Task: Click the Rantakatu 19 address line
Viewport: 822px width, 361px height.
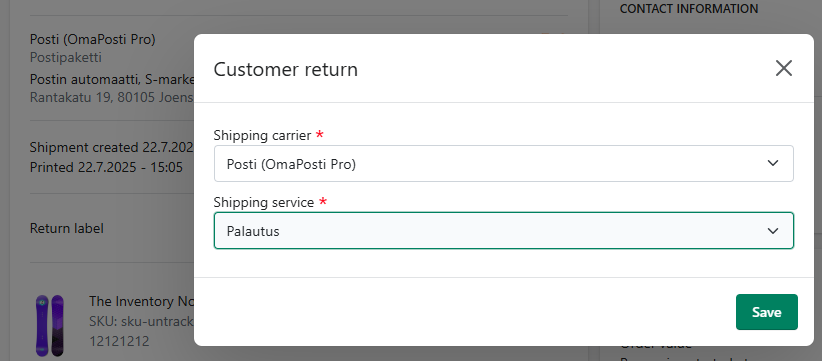Action: (x=112, y=97)
